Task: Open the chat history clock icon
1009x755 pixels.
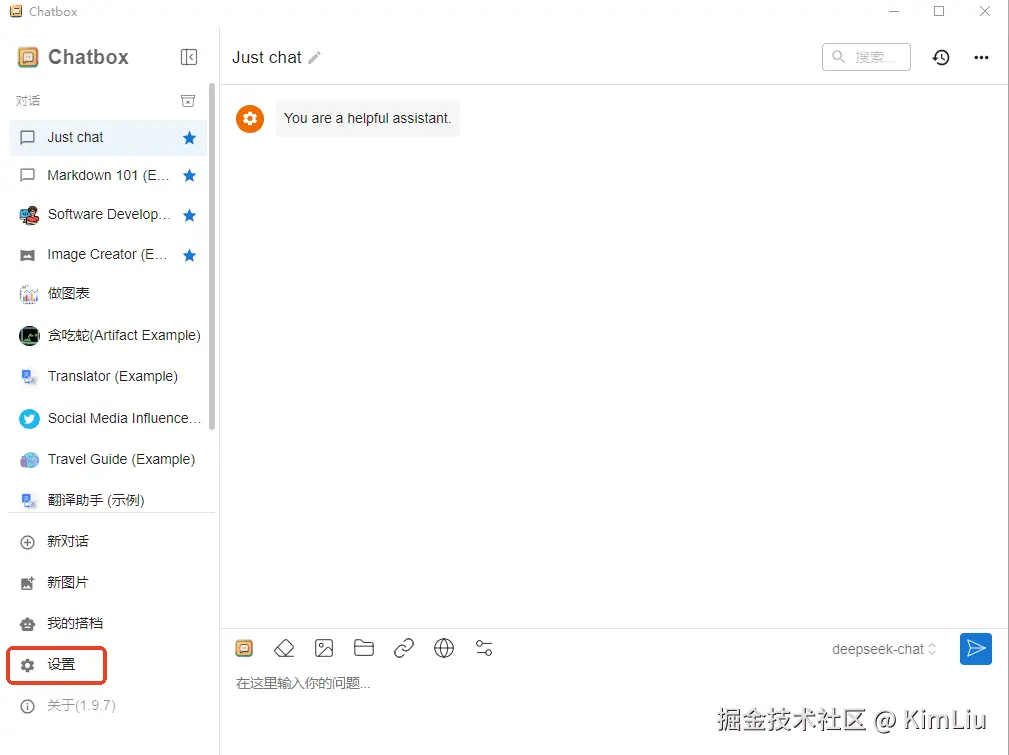Action: point(941,57)
